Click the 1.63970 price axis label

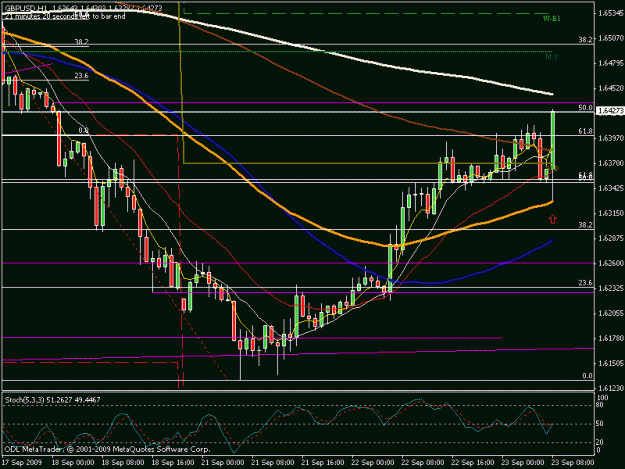(x=610, y=138)
